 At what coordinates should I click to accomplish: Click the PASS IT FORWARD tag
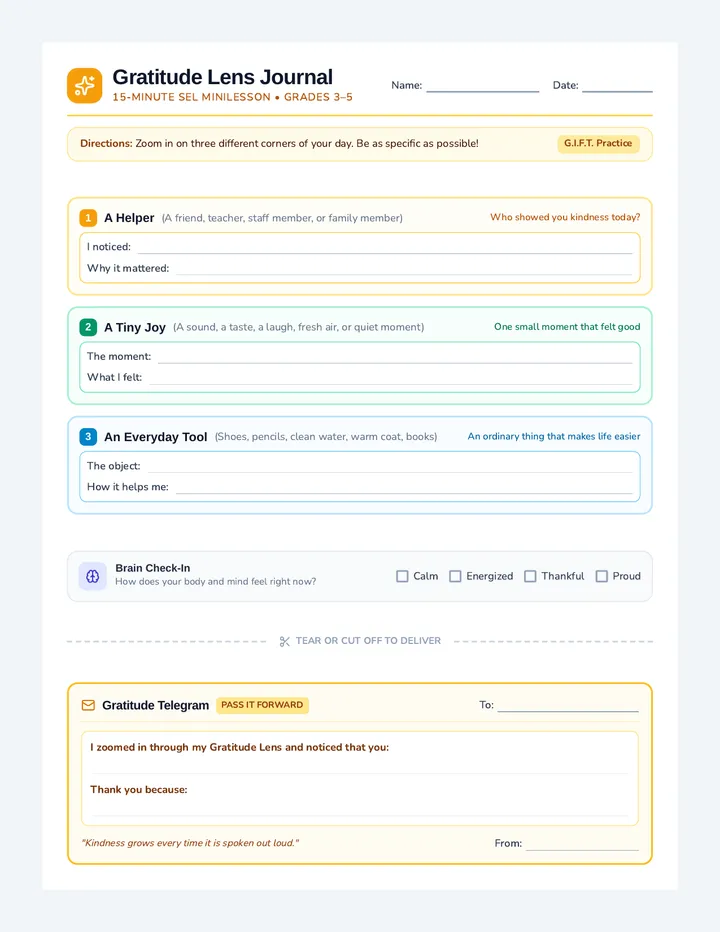pos(262,705)
